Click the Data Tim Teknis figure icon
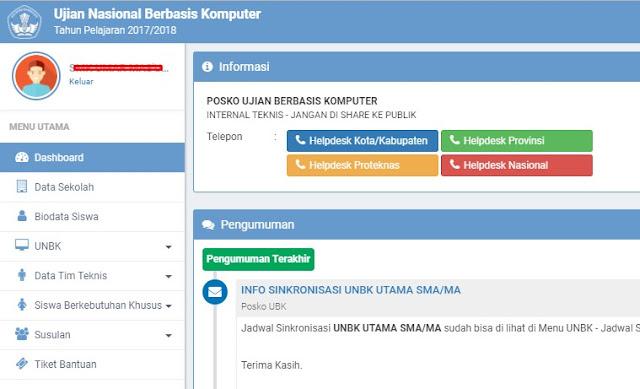 pos(22,275)
